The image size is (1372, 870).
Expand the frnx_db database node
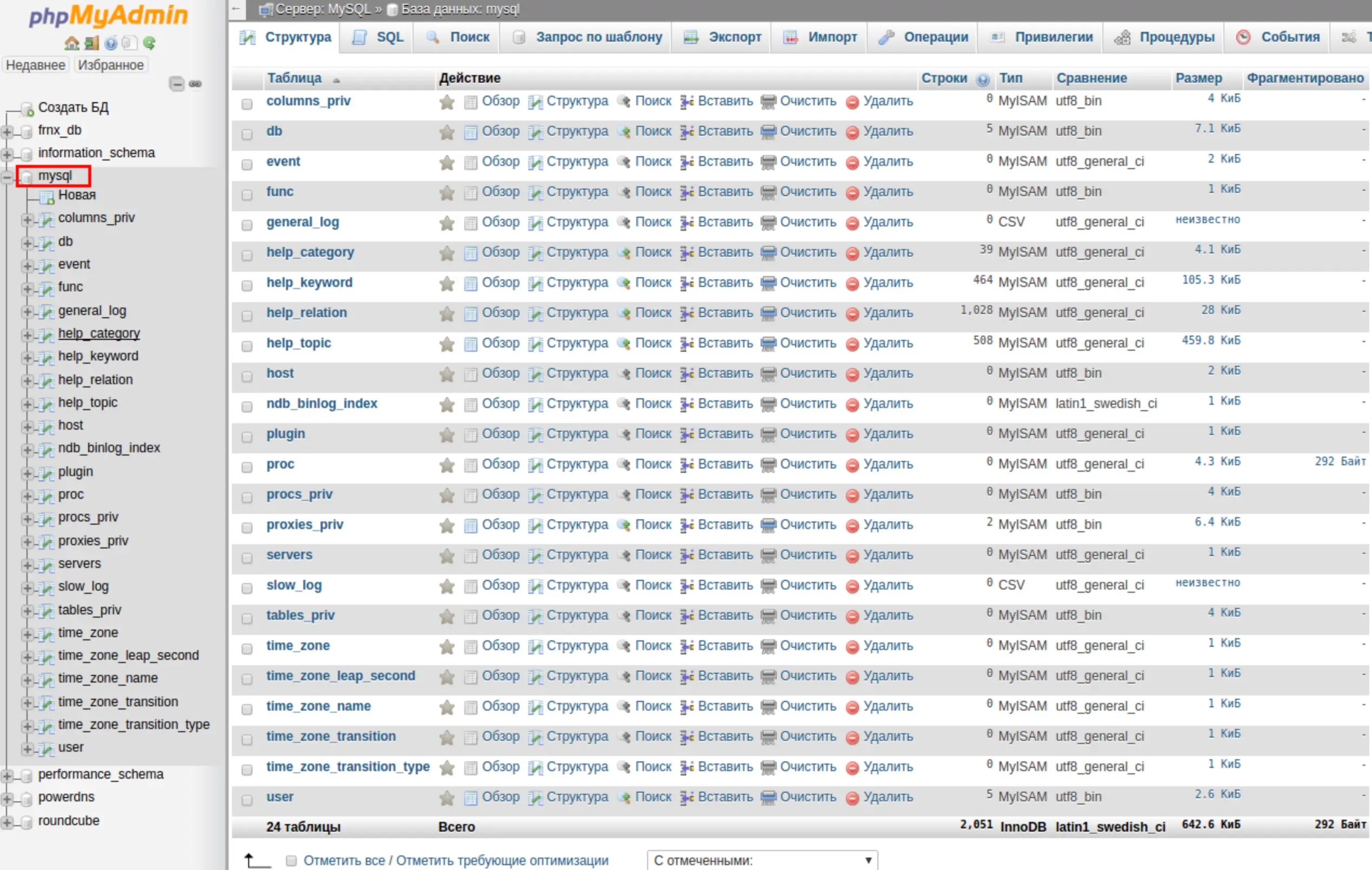(x=8, y=132)
